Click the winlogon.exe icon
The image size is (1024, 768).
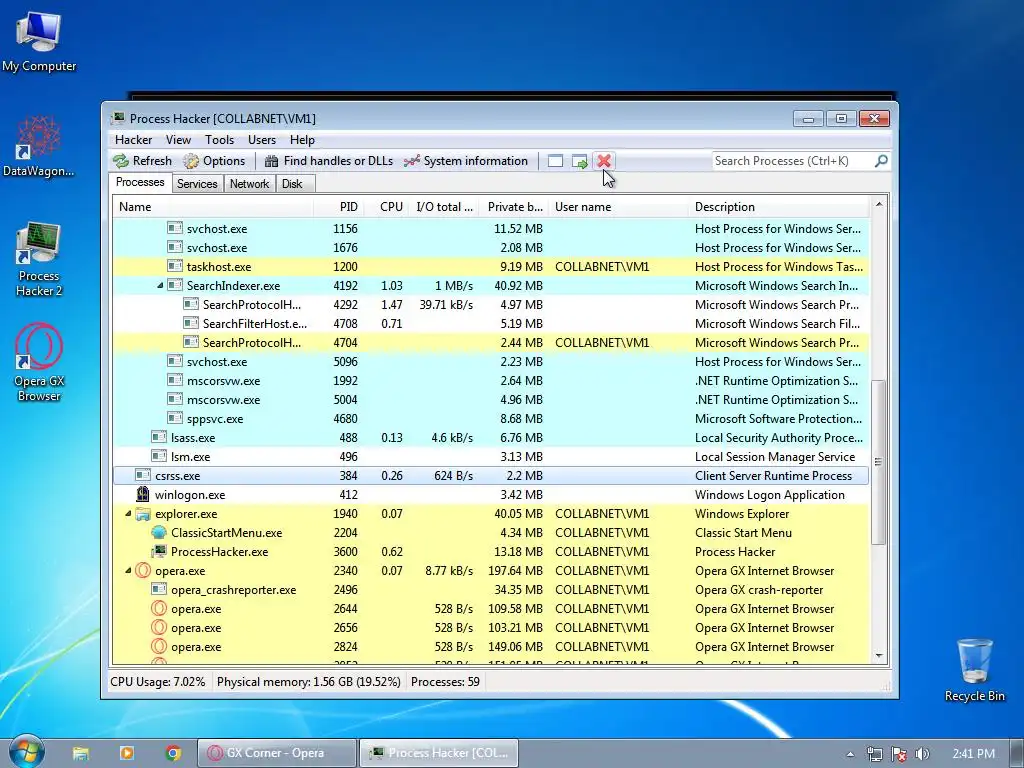tap(142, 494)
